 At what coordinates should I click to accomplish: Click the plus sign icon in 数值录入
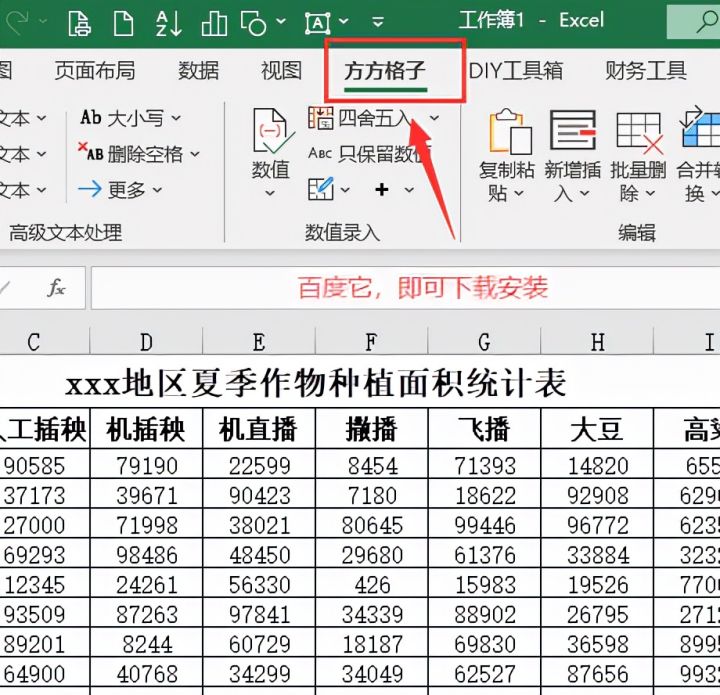(382, 190)
